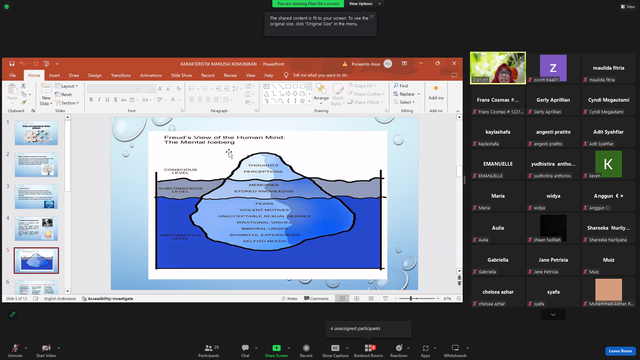Image resolution: width=640 pixels, height=360 pixels.
Task: Dismiss the shared content size notification
Action: click(371, 16)
